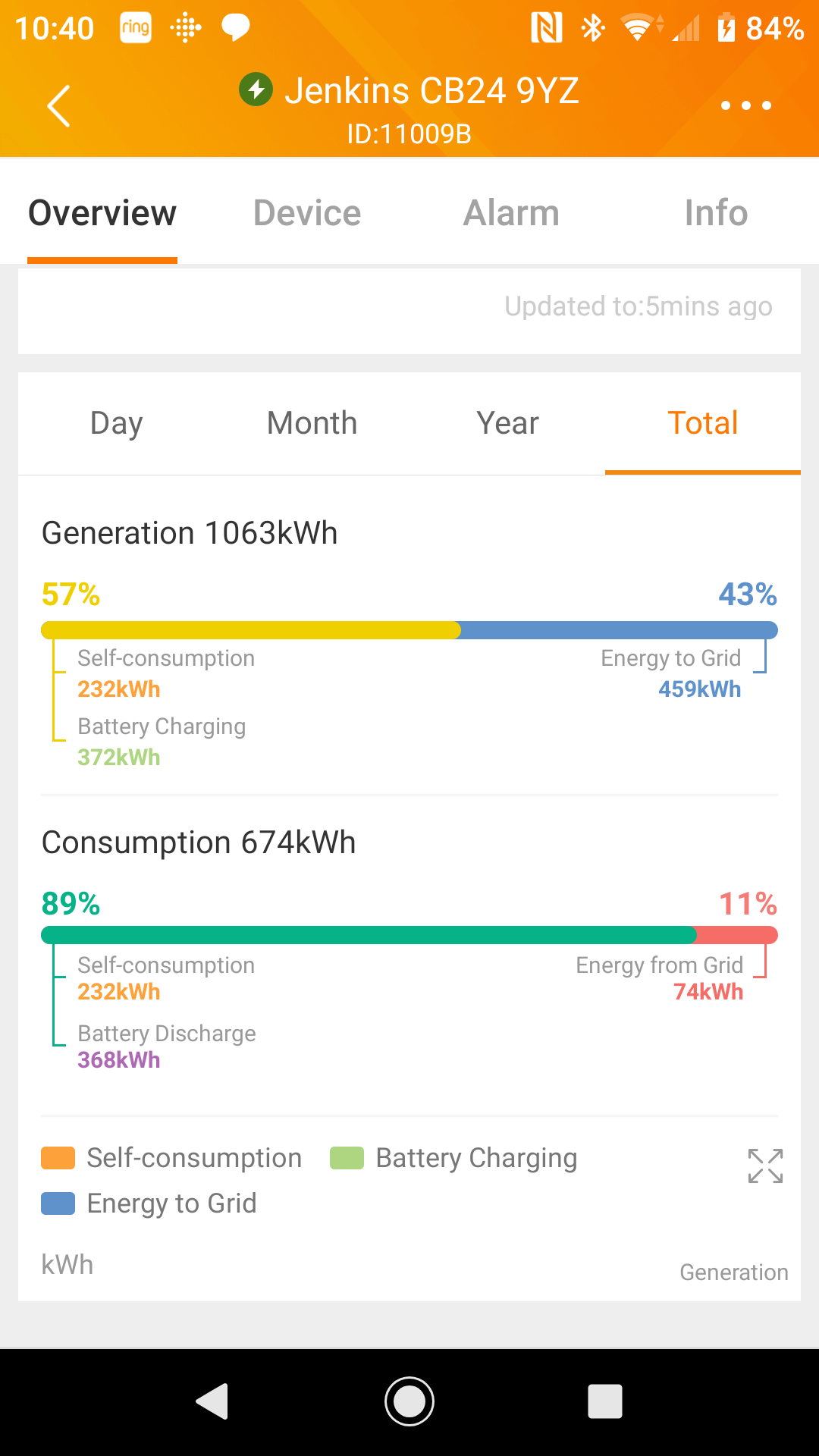Toggle Self-consumption legend series

(x=172, y=1158)
